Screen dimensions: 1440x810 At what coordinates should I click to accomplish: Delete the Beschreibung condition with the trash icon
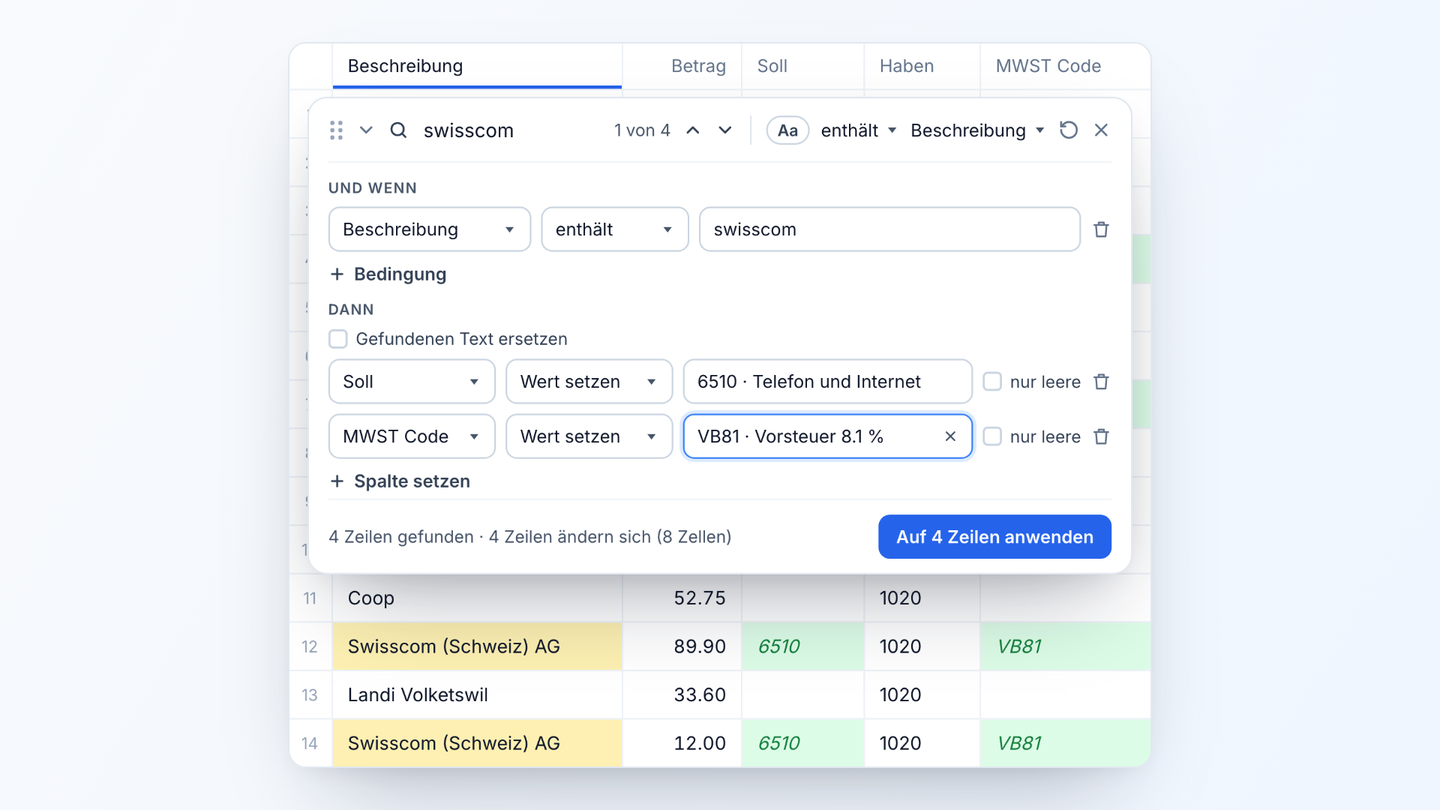pyautogui.click(x=1101, y=229)
